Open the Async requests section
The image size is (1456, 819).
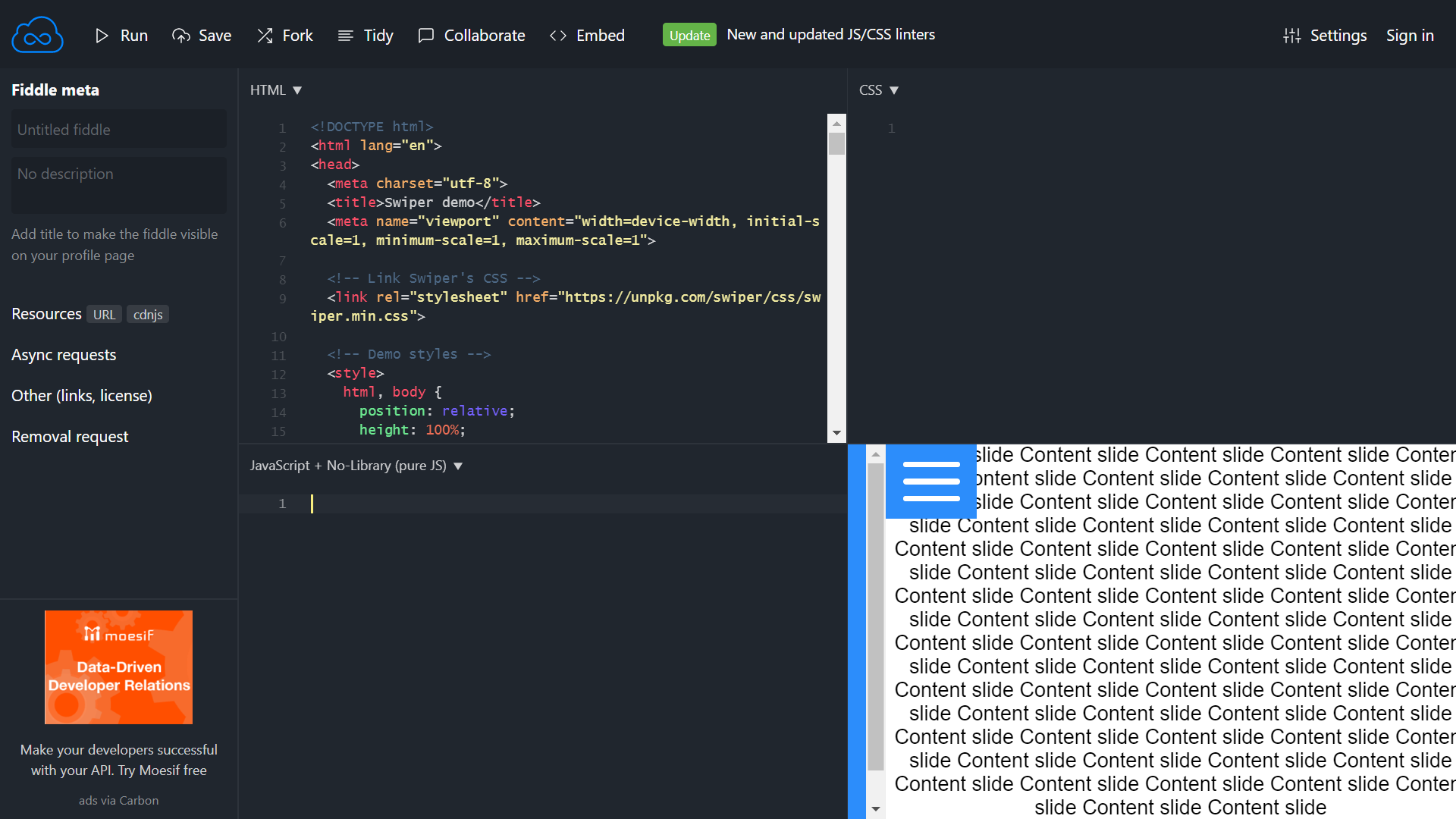coord(64,355)
